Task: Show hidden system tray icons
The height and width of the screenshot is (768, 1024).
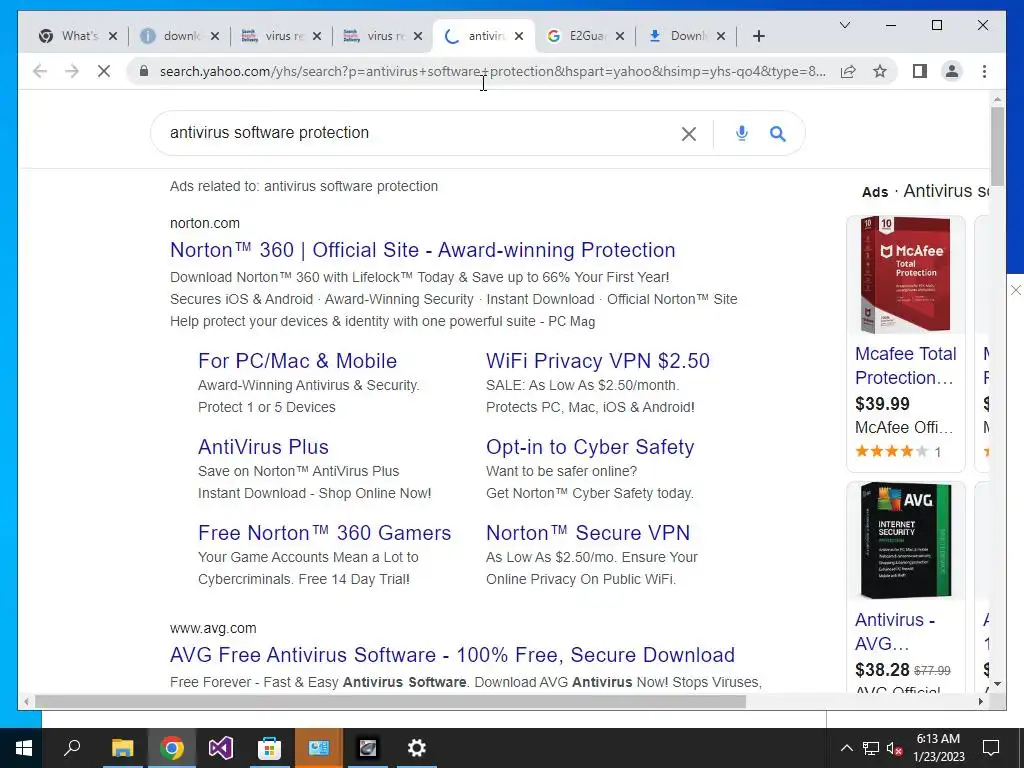Action: (846, 748)
